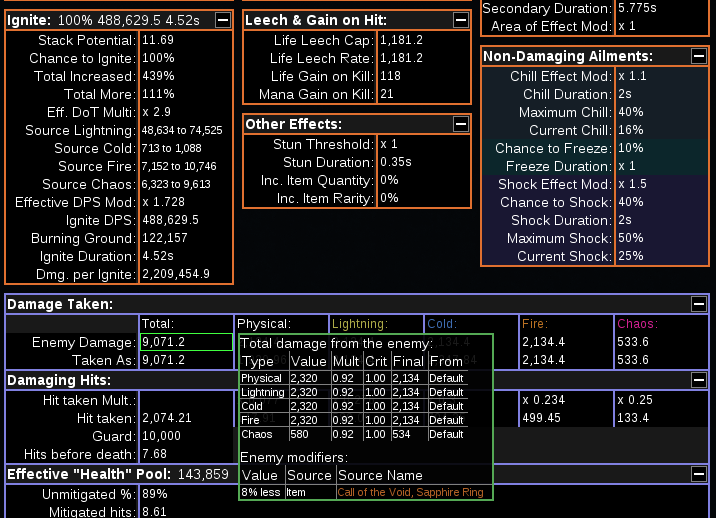The image size is (716, 518).
Task: Click the total Hit taken value 2,074.21
Action: pos(167,418)
